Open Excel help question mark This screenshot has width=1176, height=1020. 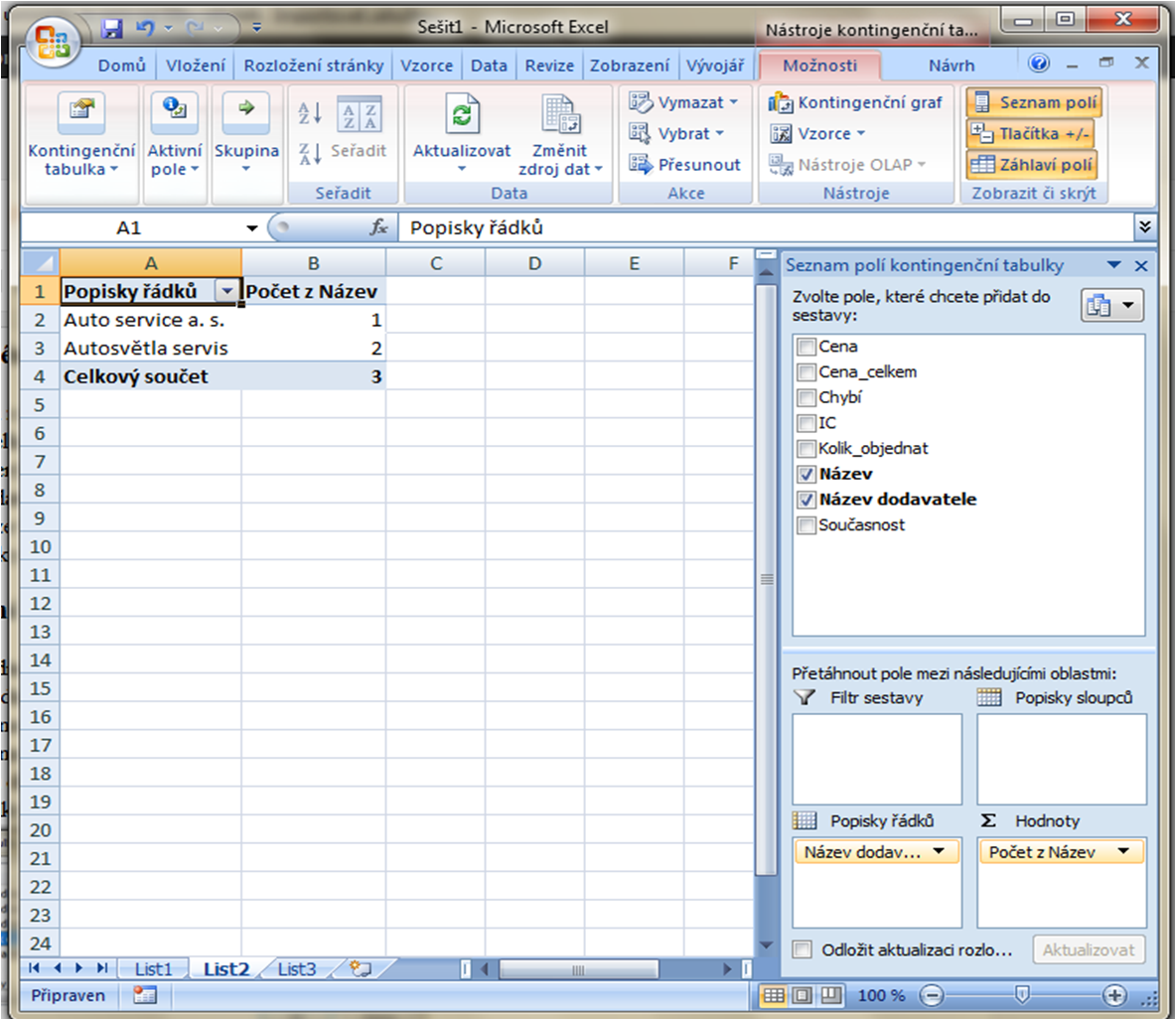pos(1039,63)
